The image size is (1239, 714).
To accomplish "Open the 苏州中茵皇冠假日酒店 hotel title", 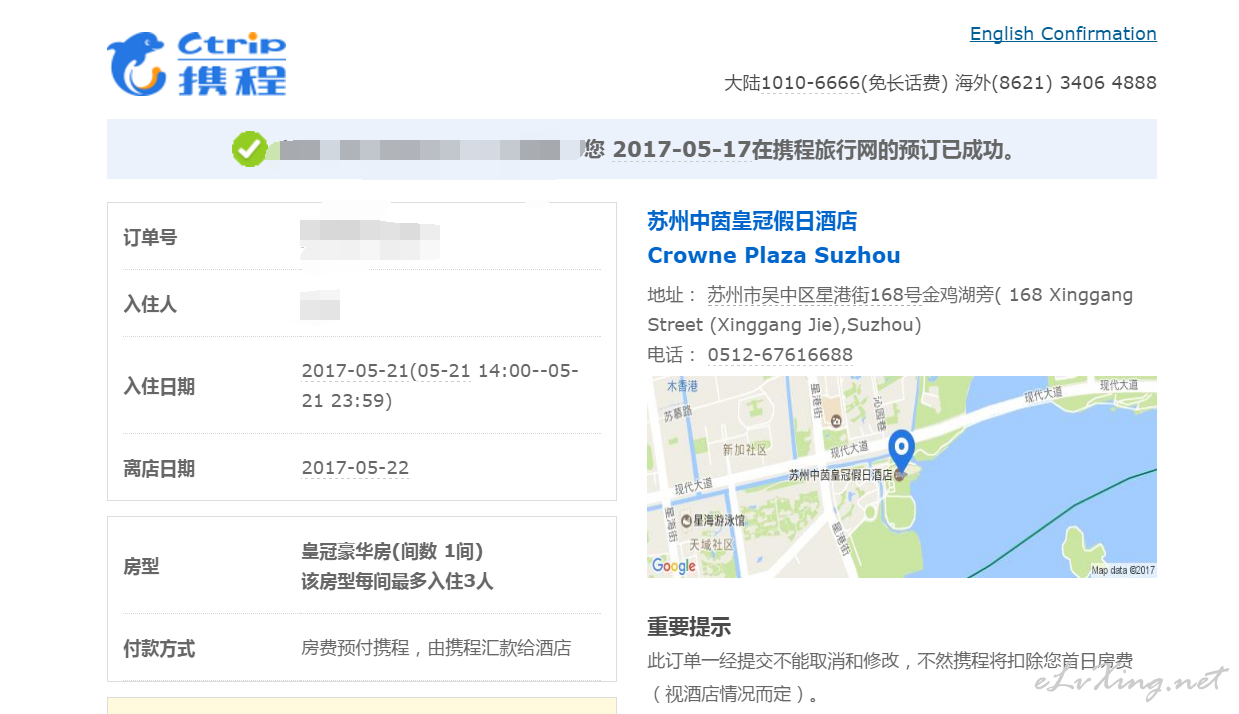I will click(x=752, y=221).
